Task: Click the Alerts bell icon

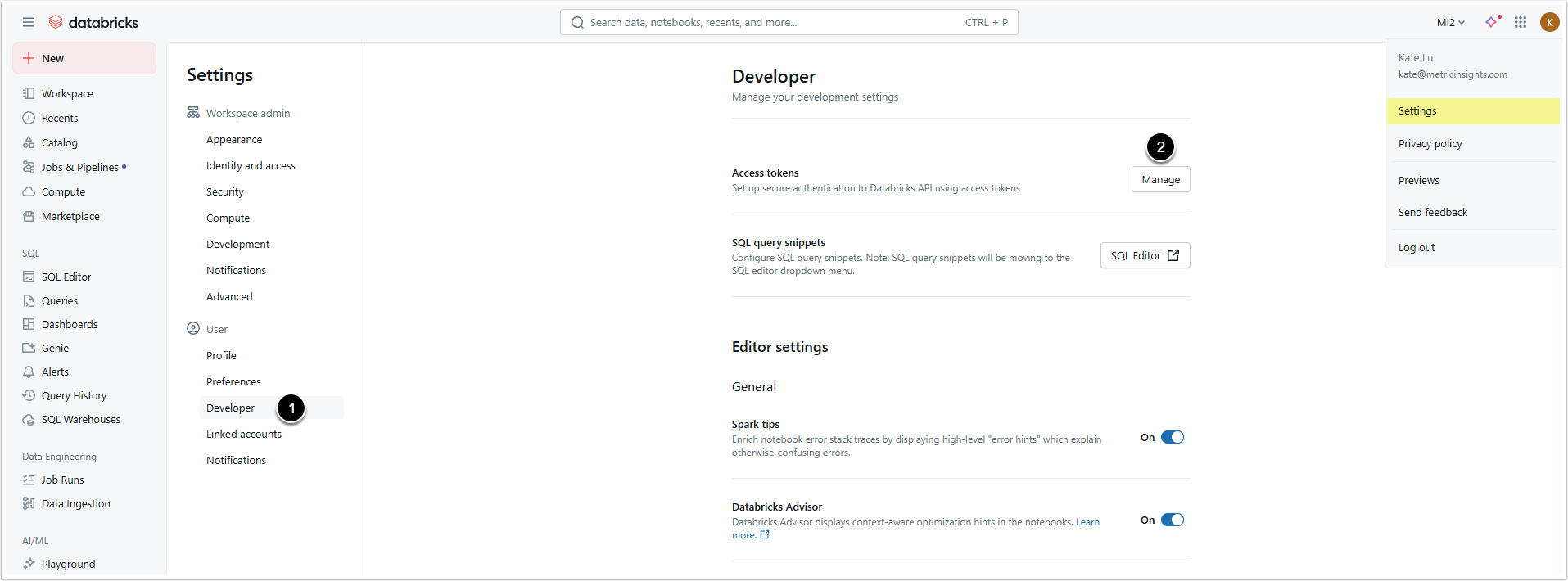Action: pyautogui.click(x=29, y=372)
